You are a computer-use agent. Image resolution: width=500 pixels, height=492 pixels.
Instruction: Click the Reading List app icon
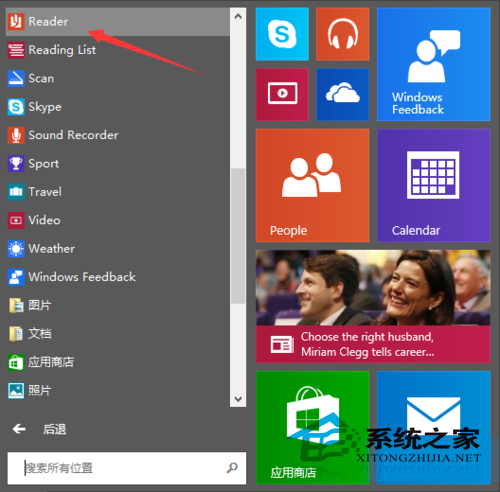point(16,50)
